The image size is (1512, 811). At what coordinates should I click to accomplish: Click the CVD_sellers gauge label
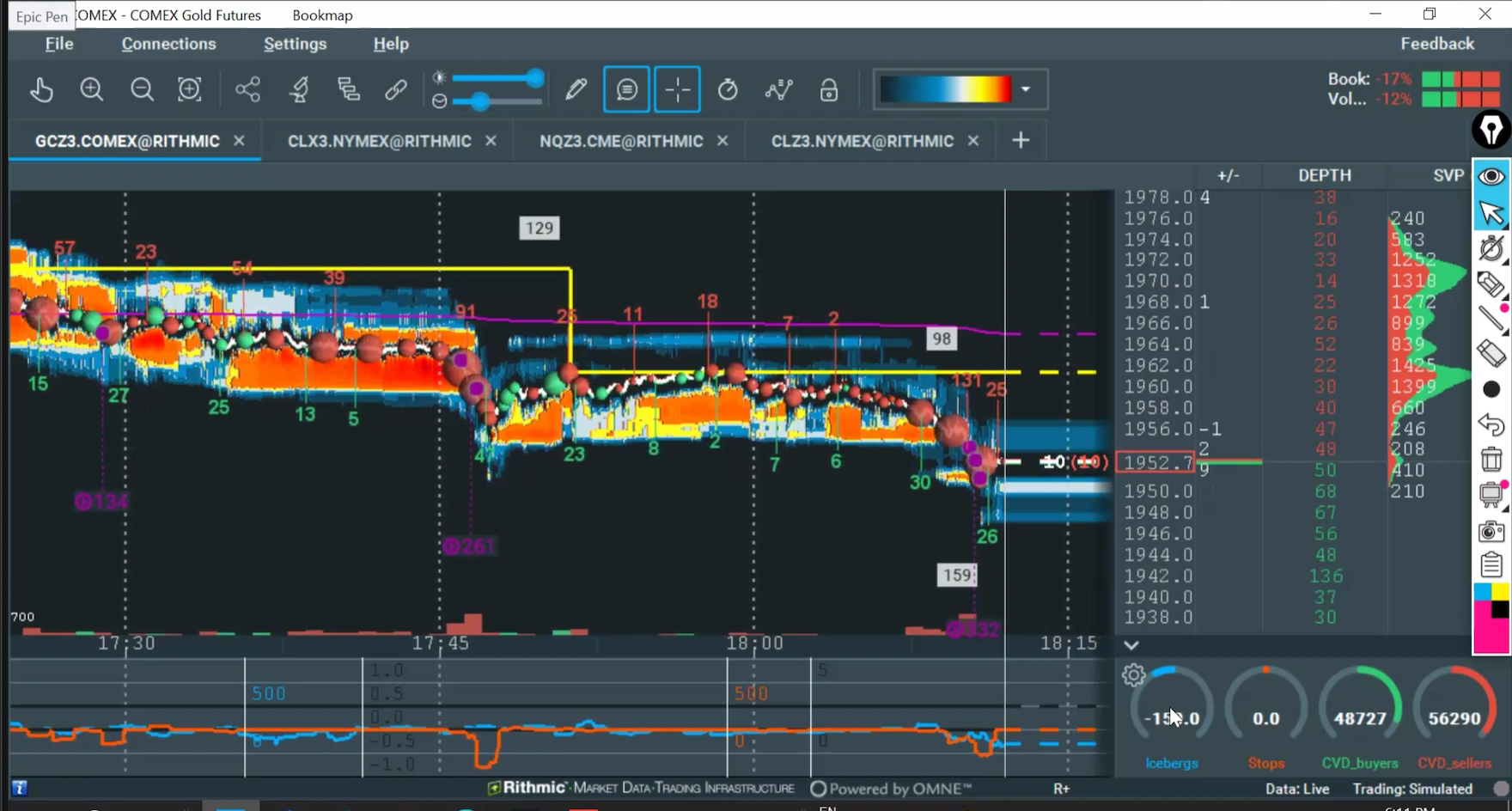[1454, 763]
